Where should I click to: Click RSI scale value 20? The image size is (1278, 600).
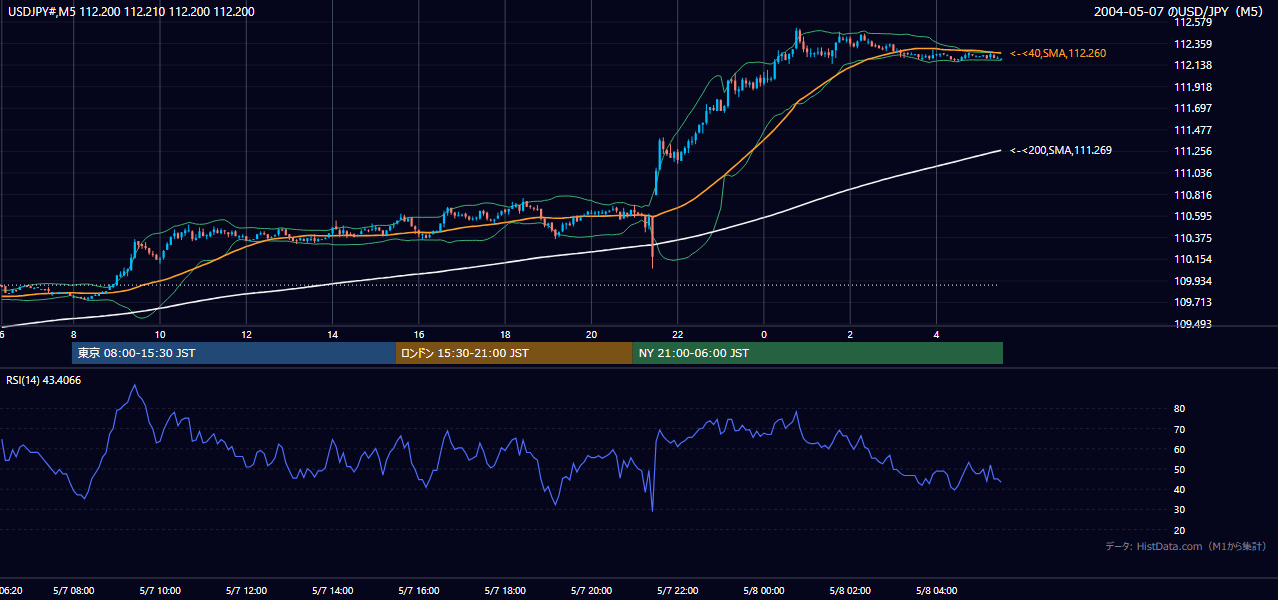(x=1180, y=530)
